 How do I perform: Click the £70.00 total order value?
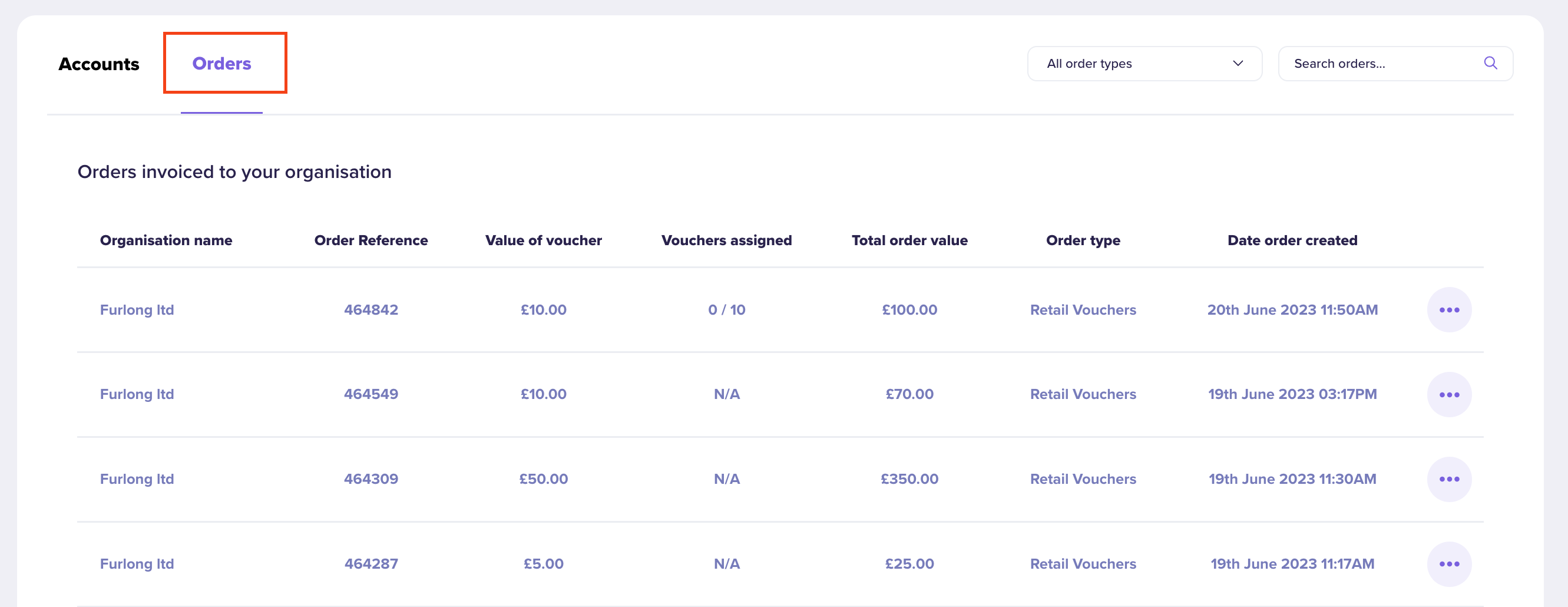coord(909,394)
